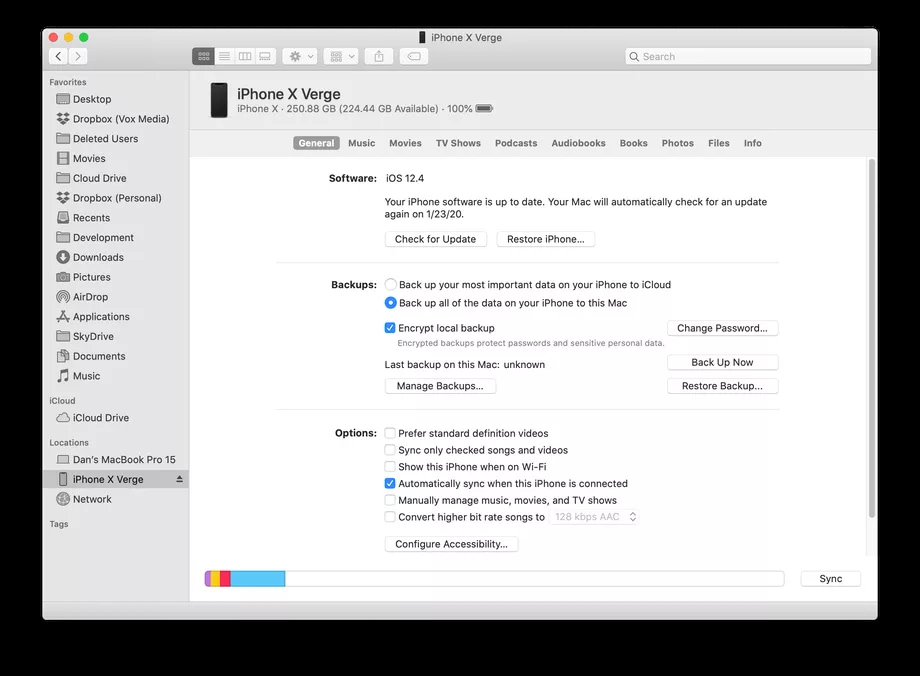Open Dropbox (Personal) in sidebar

[x=116, y=198]
